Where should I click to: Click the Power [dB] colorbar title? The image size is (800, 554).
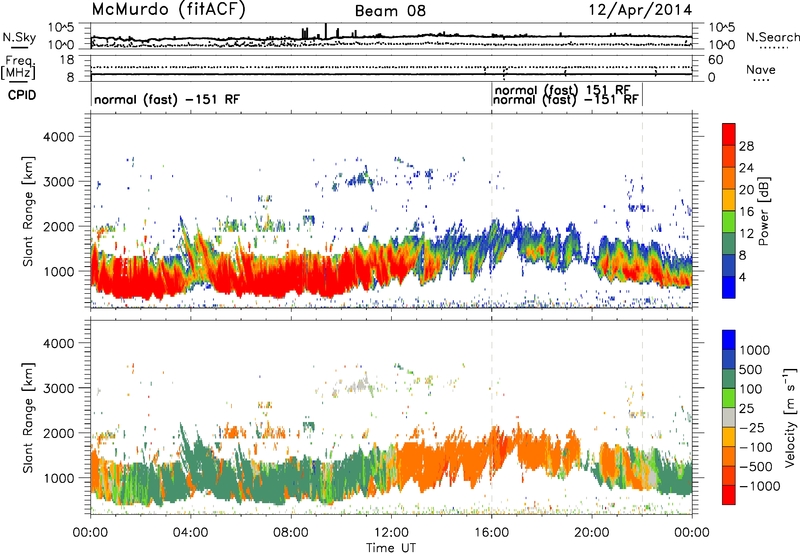coord(764,211)
